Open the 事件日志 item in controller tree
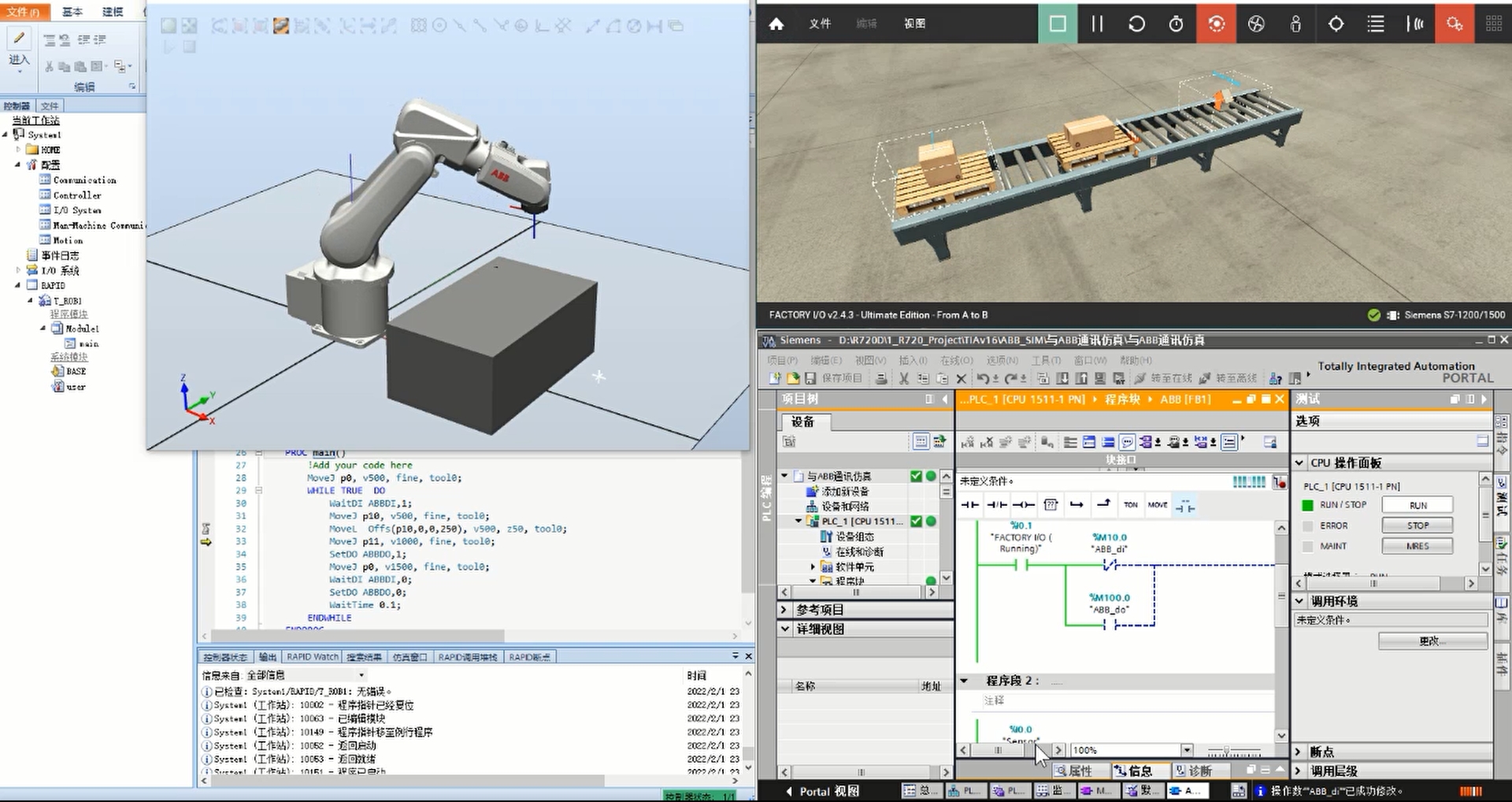 coord(53,255)
